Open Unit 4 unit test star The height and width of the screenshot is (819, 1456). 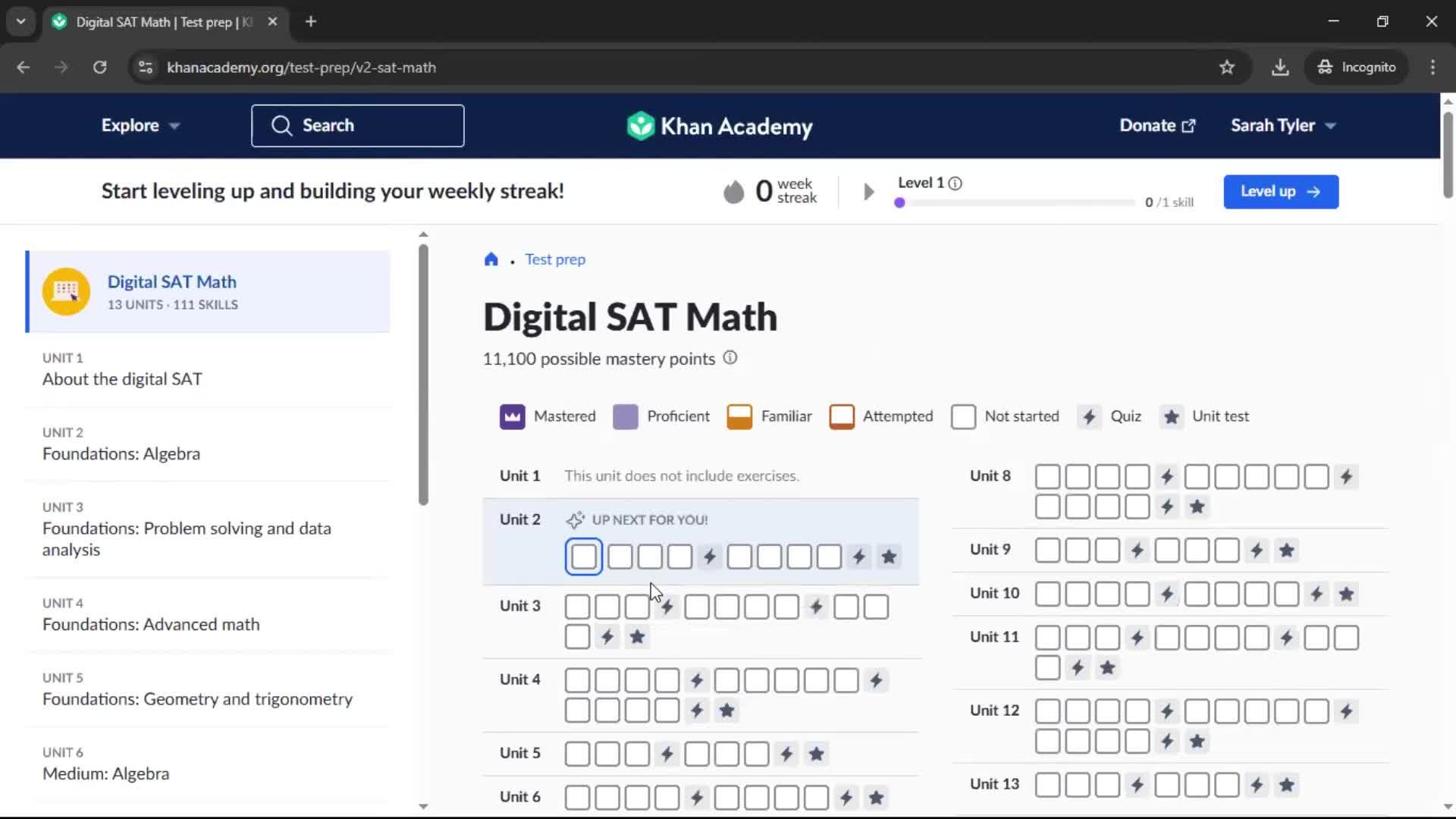pyautogui.click(x=726, y=711)
